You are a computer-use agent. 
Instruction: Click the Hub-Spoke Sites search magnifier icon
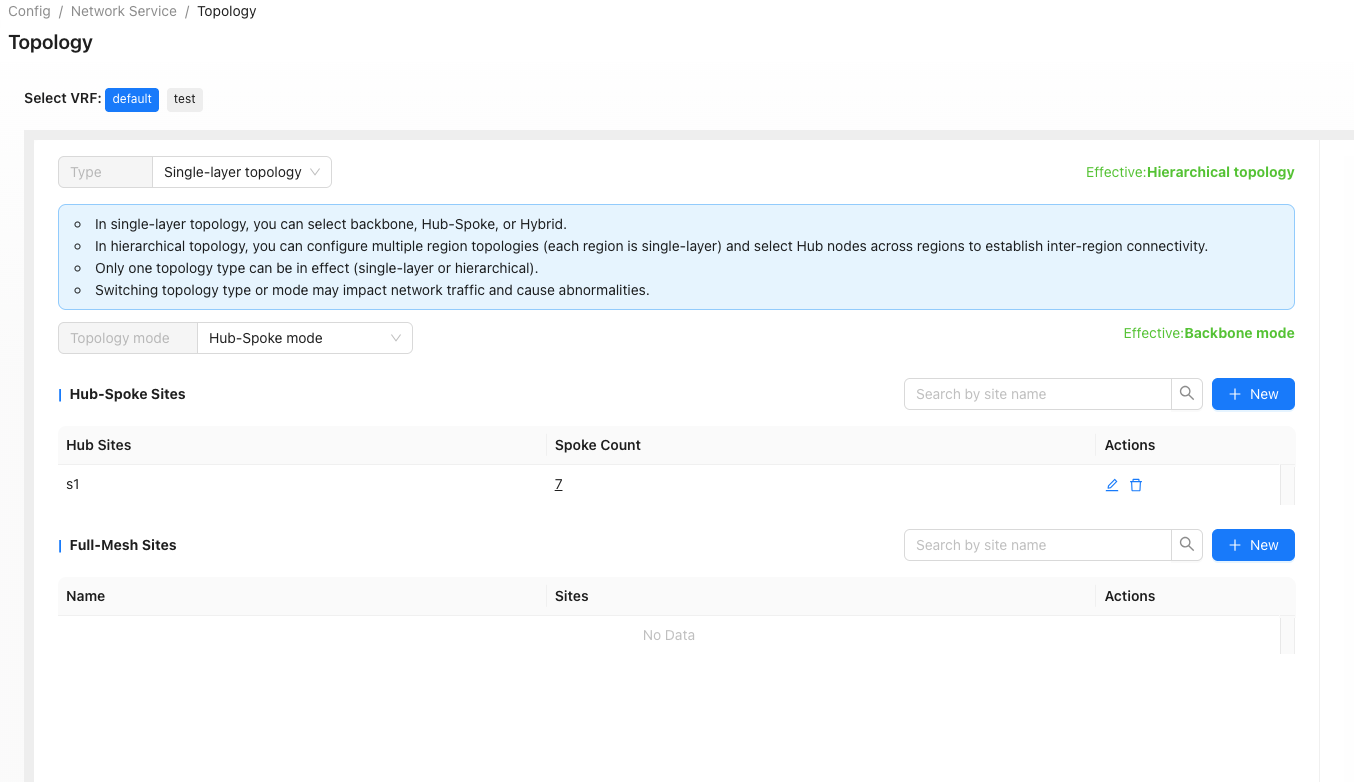click(1187, 394)
